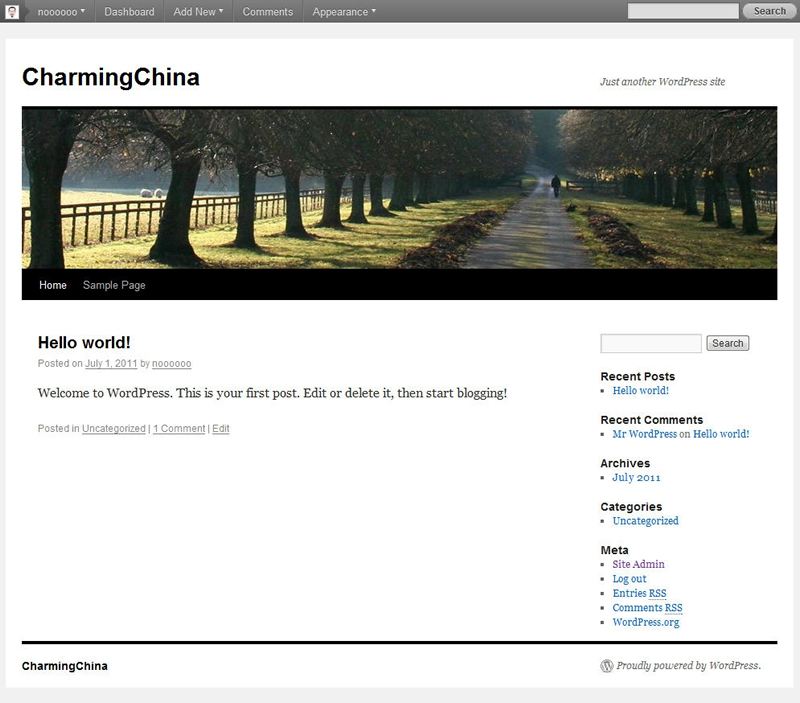This screenshot has width=800, height=703.
Task: Click the WordPress logo in the admin bar
Action: (x=11, y=11)
